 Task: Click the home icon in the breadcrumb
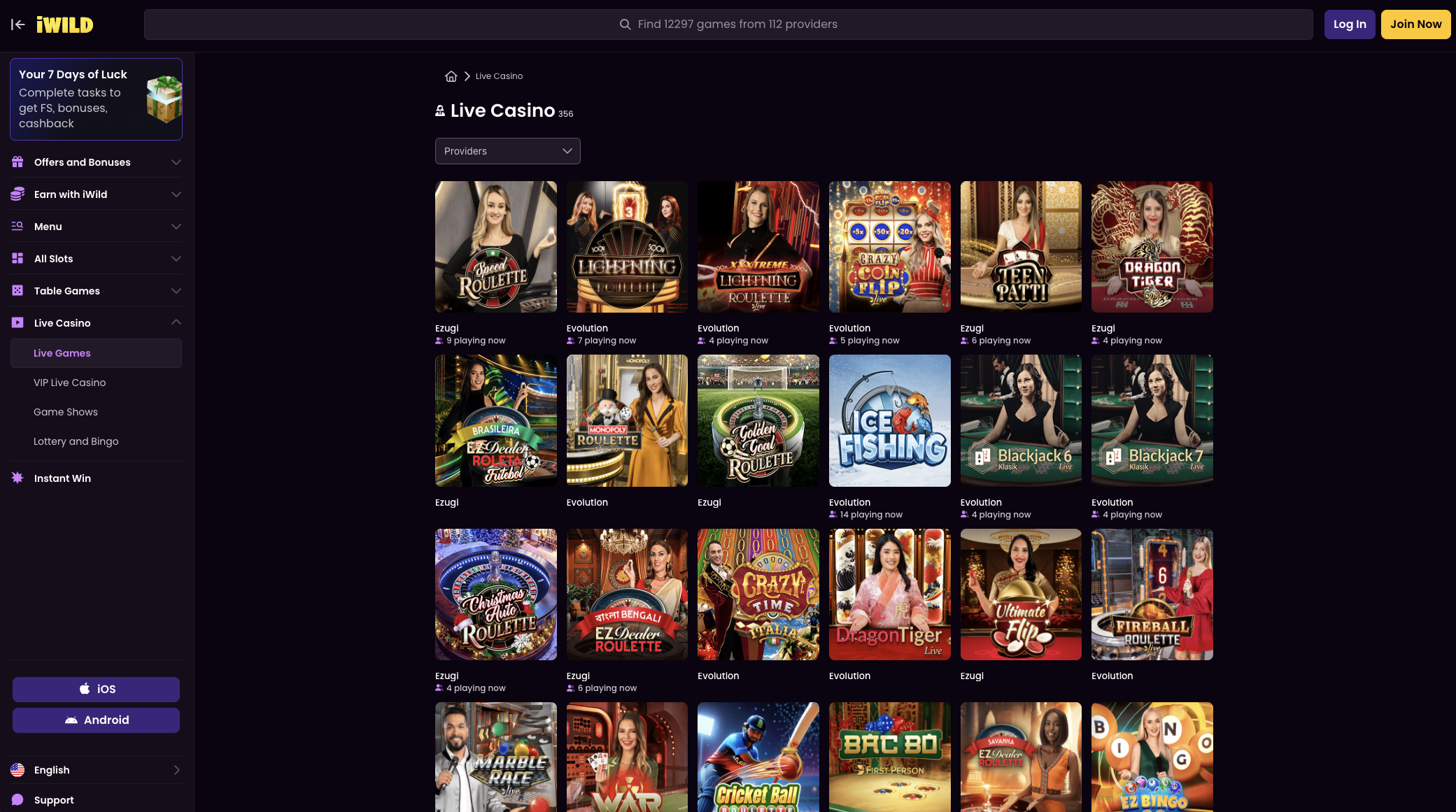pyautogui.click(x=451, y=76)
